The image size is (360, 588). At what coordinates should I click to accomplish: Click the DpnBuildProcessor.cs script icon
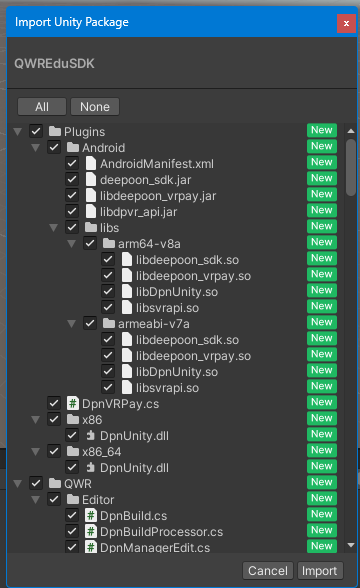pyautogui.click(x=91, y=531)
